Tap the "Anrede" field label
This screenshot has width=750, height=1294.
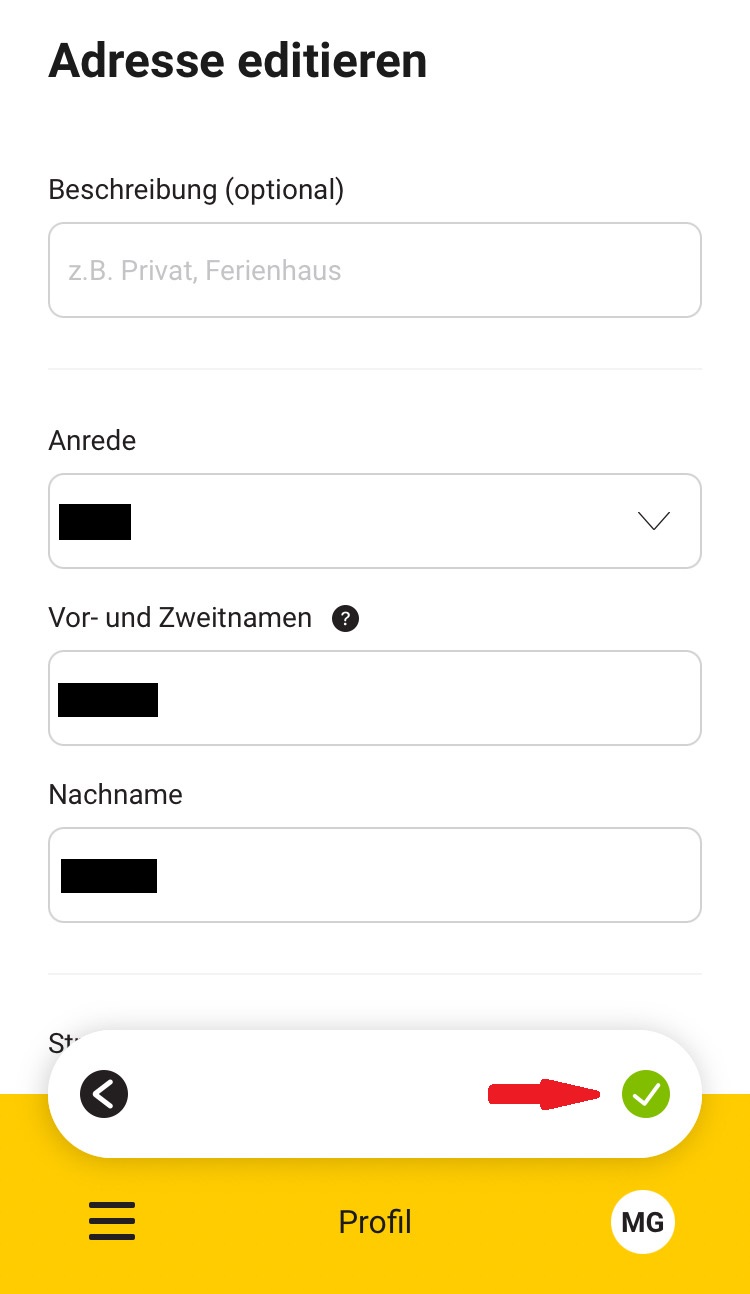92,441
